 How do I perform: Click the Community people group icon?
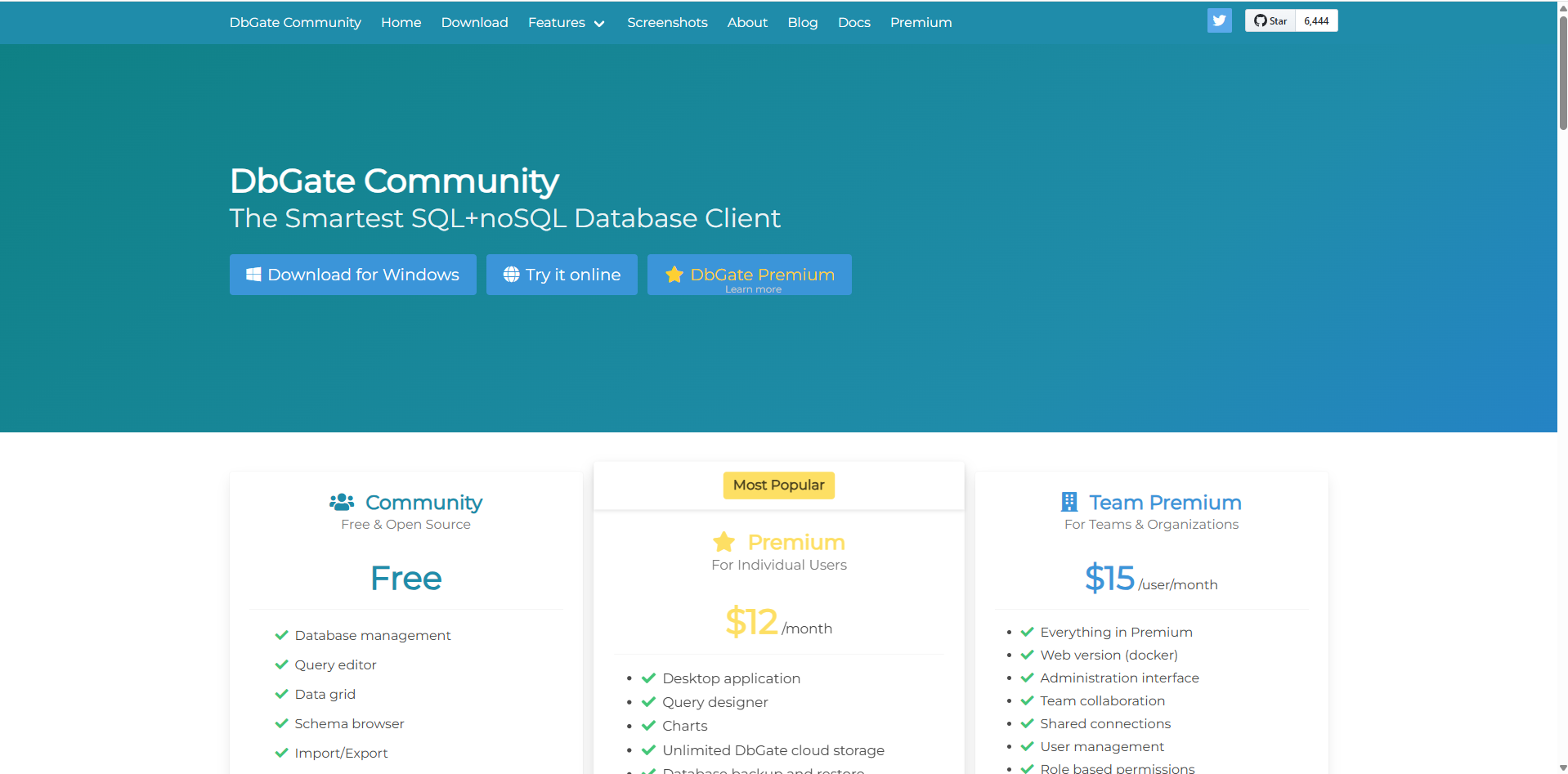tap(341, 502)
